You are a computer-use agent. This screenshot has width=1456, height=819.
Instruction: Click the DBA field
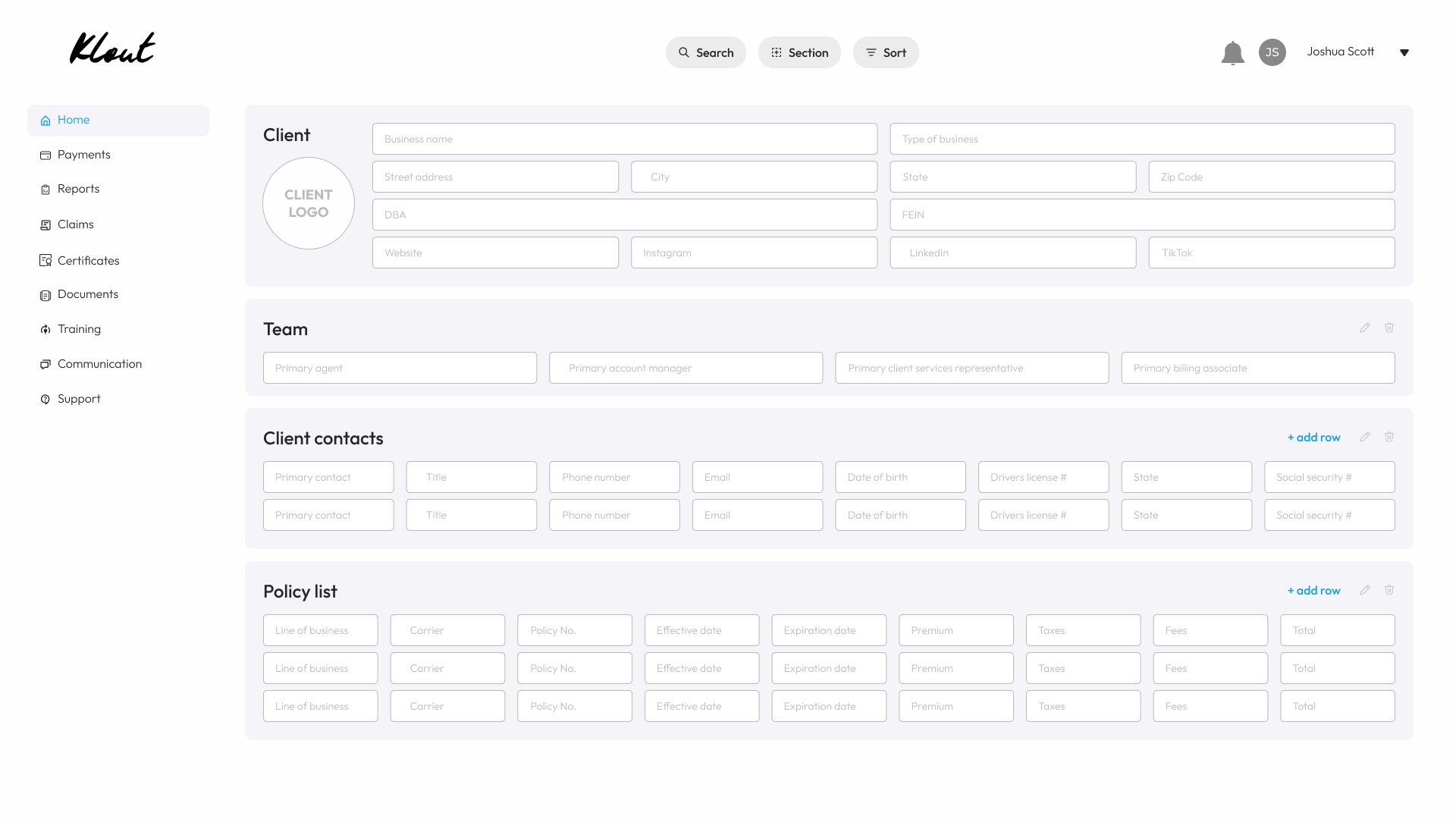coord(625,215)
